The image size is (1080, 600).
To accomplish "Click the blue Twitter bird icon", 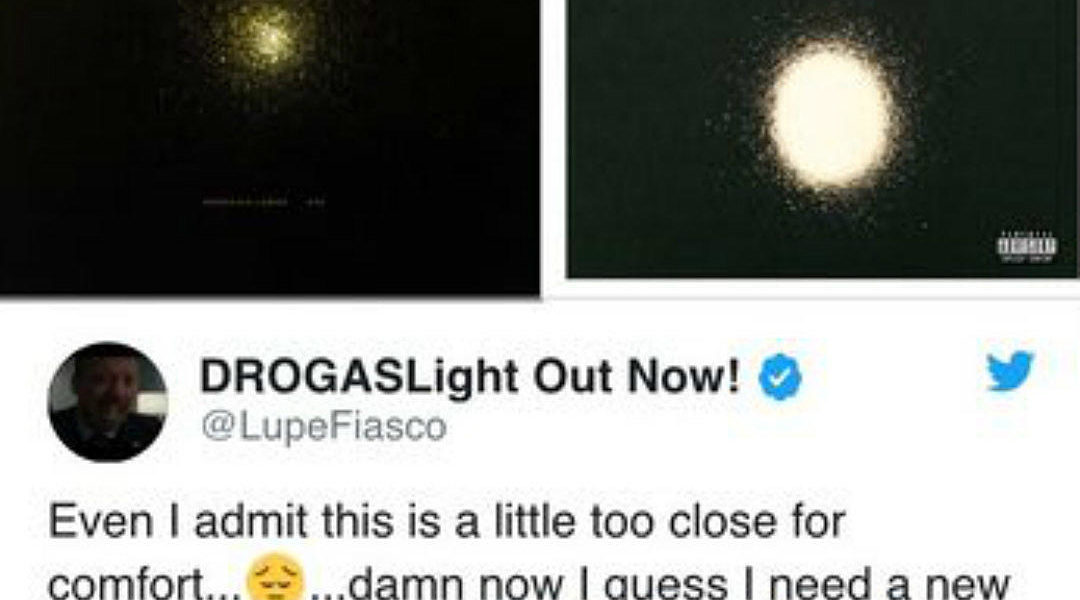I will pyautogui.click(x=1010, y=371).
